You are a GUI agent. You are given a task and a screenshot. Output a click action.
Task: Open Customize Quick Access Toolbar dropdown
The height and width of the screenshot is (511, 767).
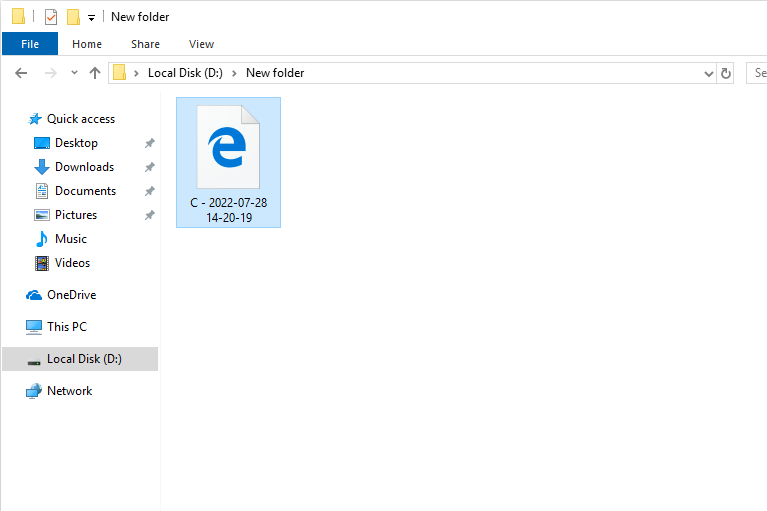point(91,18)
